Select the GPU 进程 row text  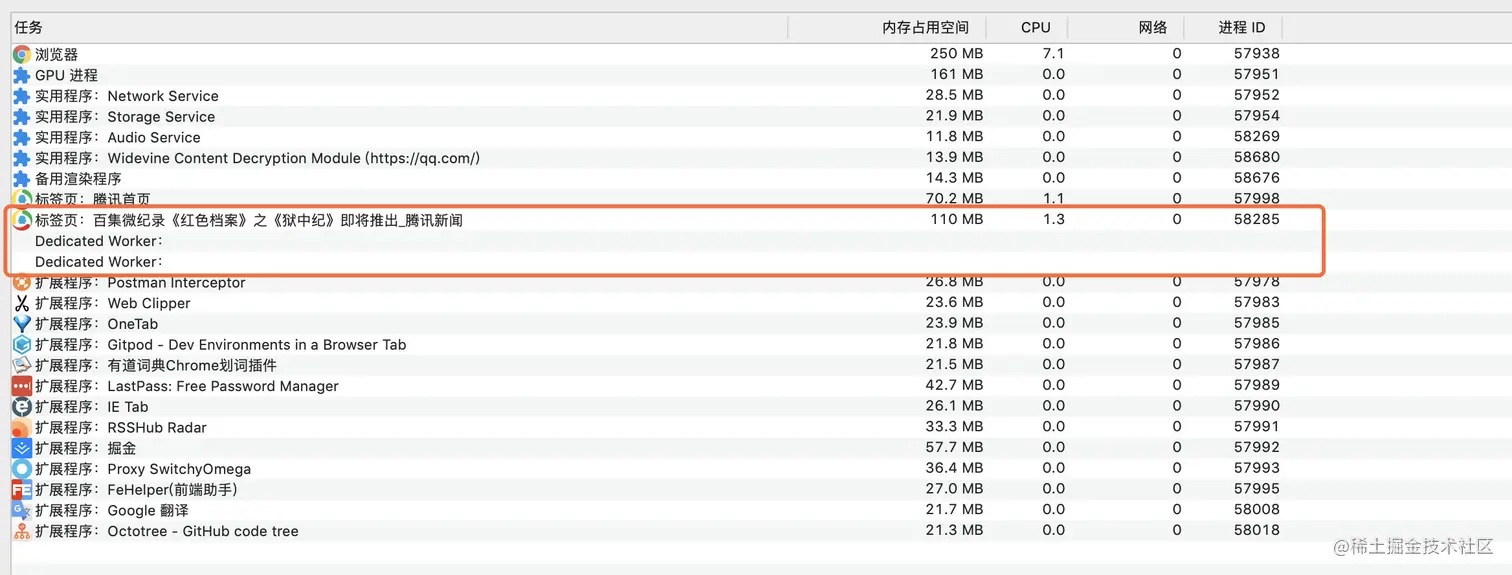coord(66,75)
